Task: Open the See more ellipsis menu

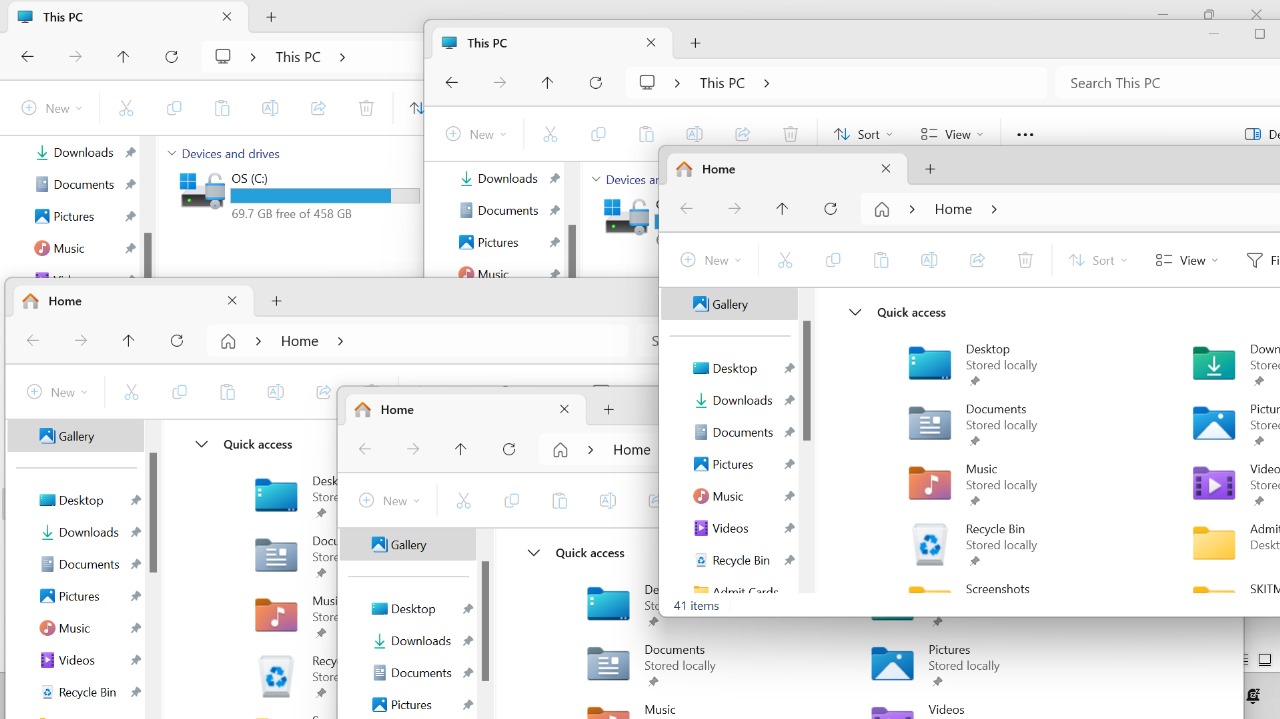Action: pyautogui.click(x=1024, y=133)
